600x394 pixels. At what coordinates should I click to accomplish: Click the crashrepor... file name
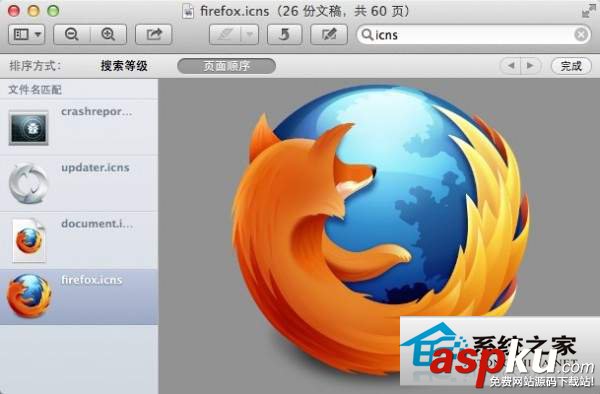(96, 112)
